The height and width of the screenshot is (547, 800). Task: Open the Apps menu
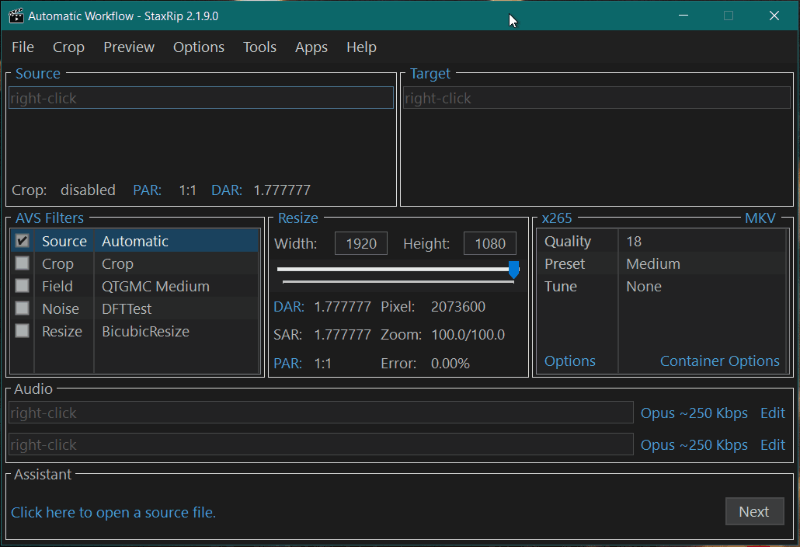tap(311, 47)
